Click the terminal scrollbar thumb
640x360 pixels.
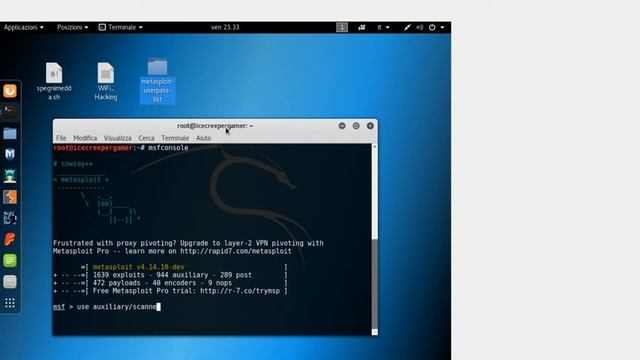[x=375, y=284]
